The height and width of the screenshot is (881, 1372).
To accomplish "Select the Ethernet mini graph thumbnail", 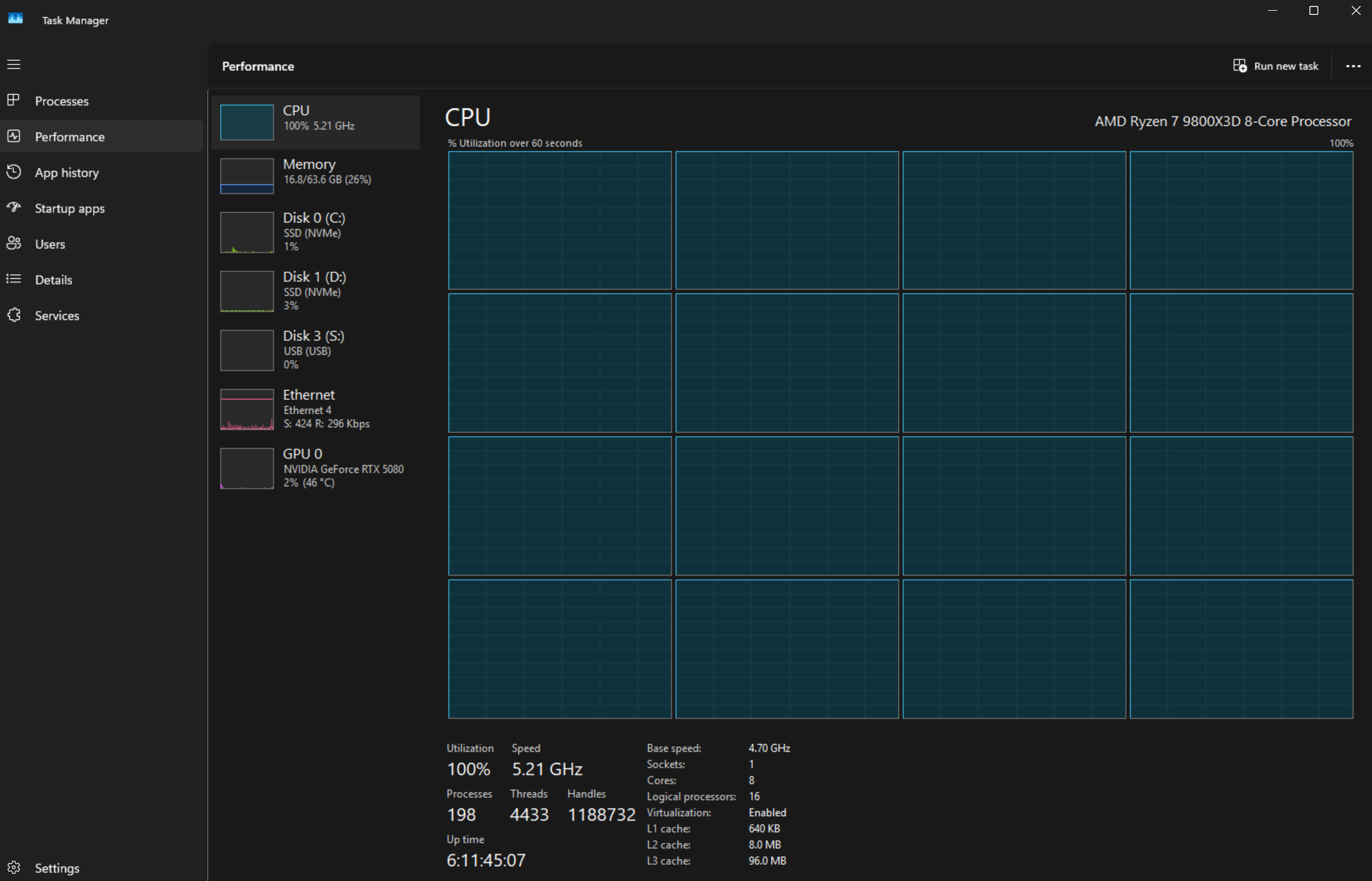I will click(x=247, y=410).
